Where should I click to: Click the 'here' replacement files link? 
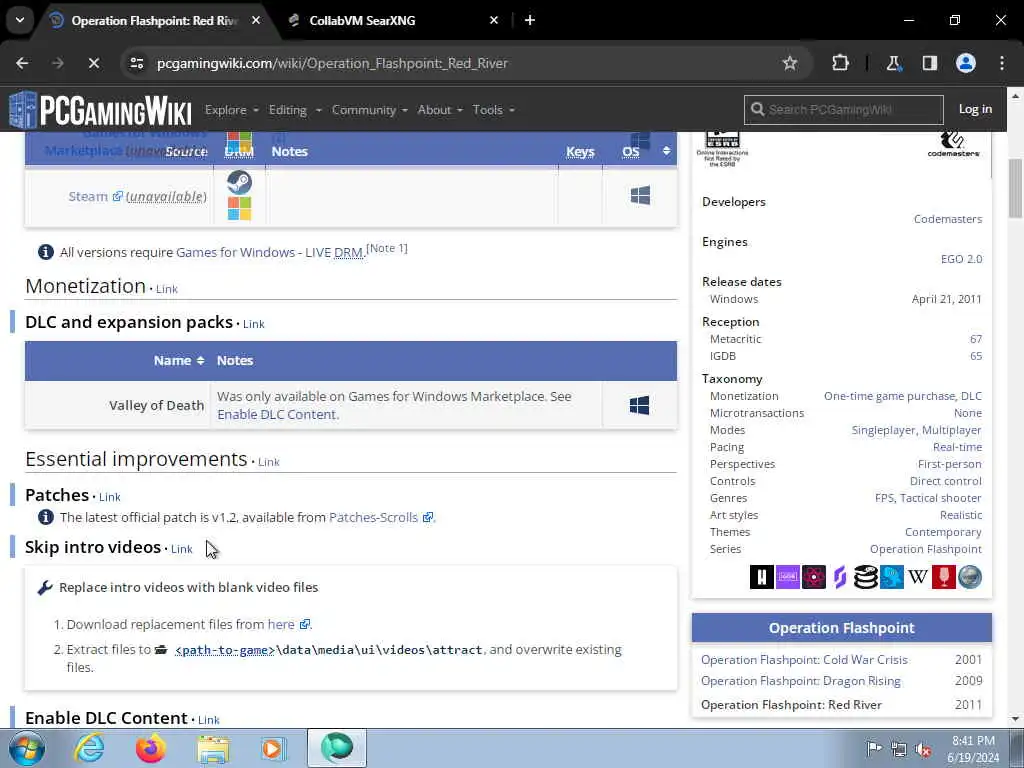(288, 624)
